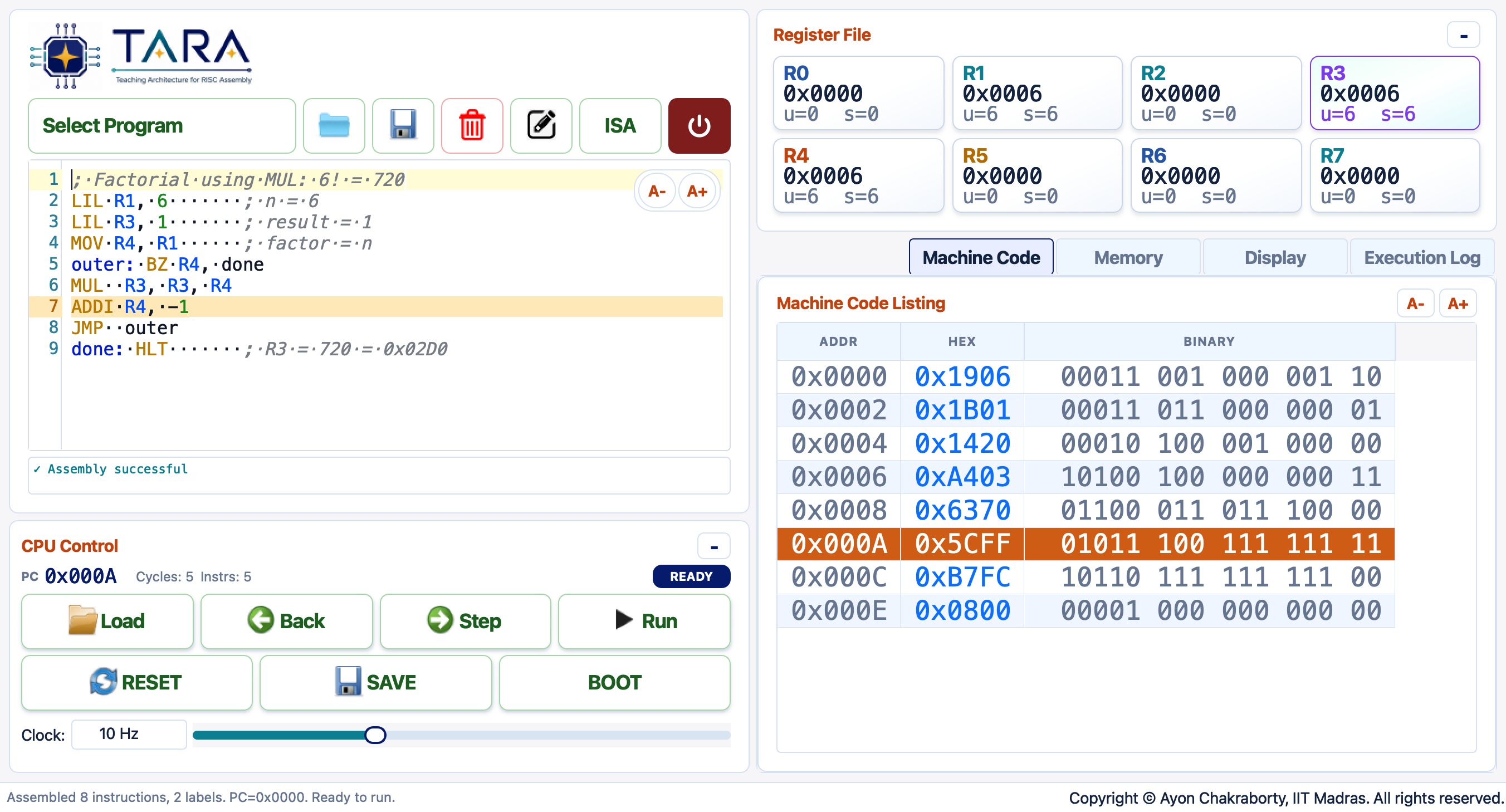
Task: Click the PC value 0x000A
Action: [81, 576]
